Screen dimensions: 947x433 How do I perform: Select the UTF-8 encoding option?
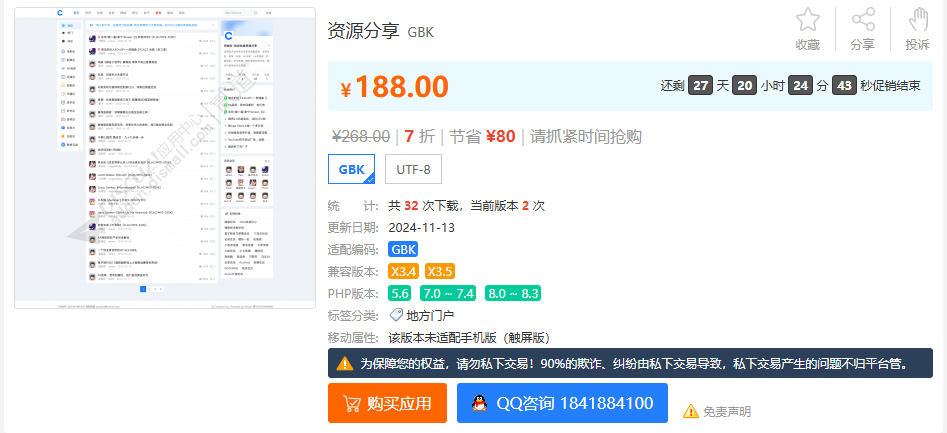(x=413, y=169)
